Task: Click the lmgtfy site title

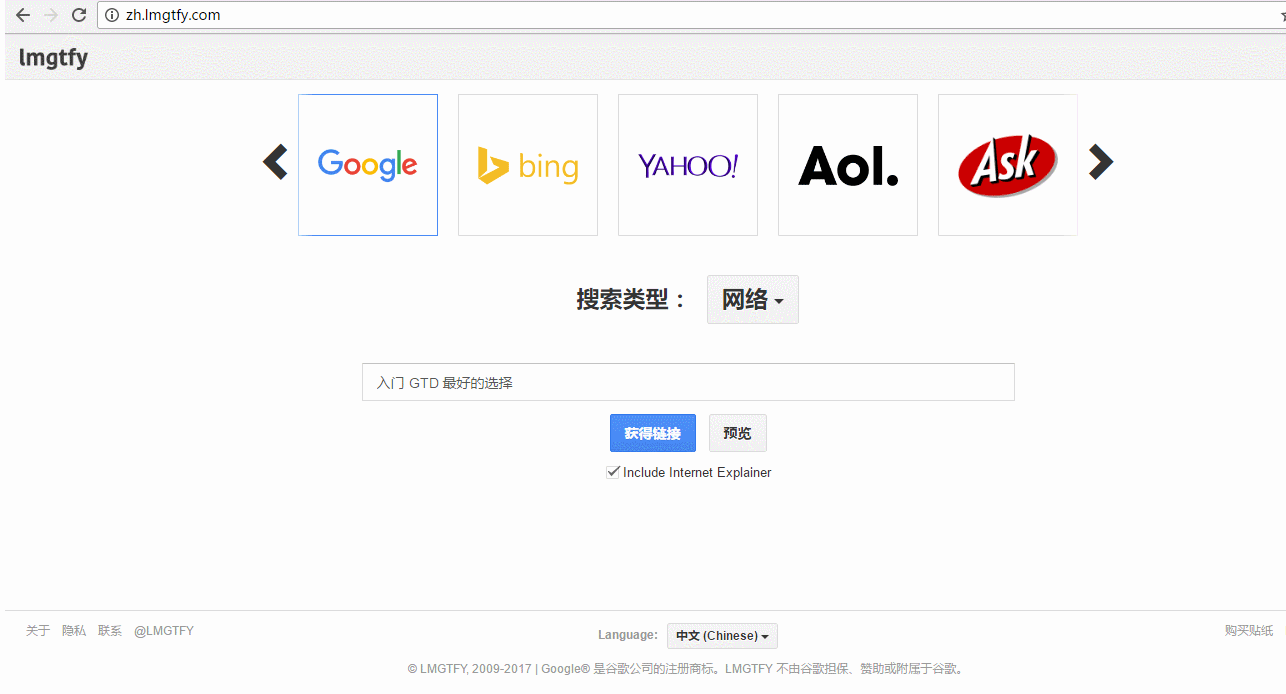Action: pos(53,58)
